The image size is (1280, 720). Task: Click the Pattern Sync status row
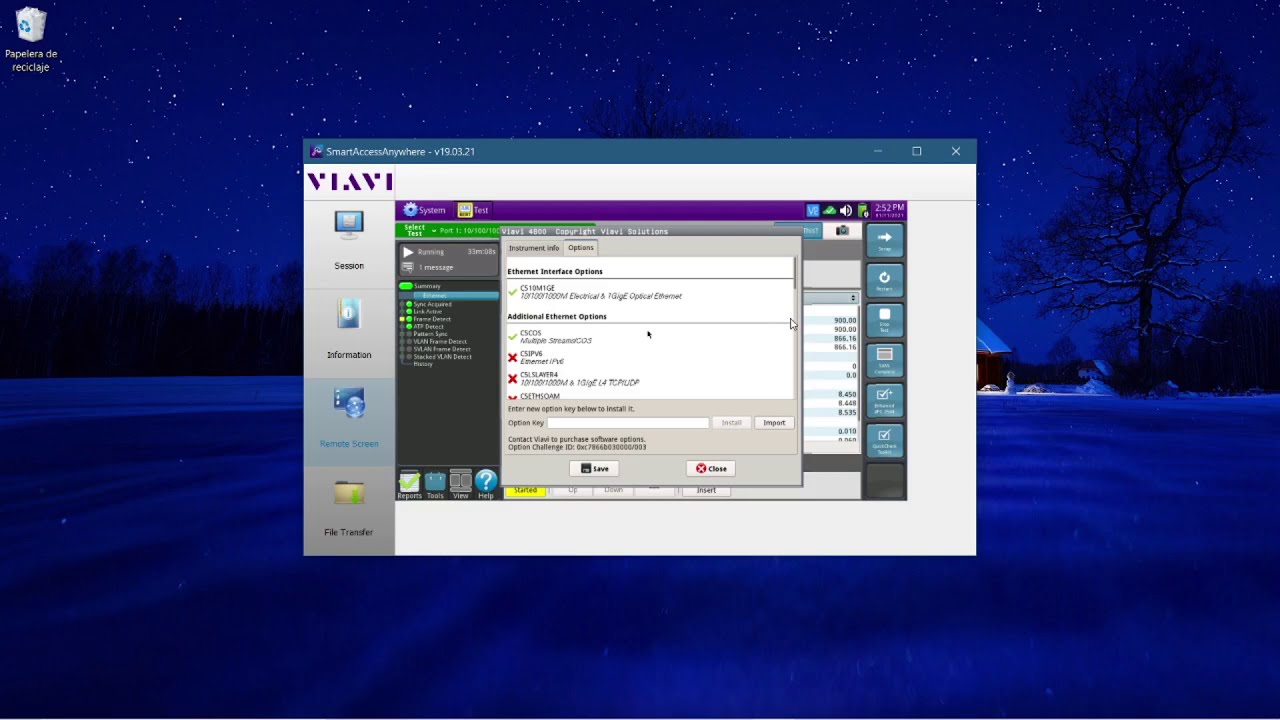(430, 334)
